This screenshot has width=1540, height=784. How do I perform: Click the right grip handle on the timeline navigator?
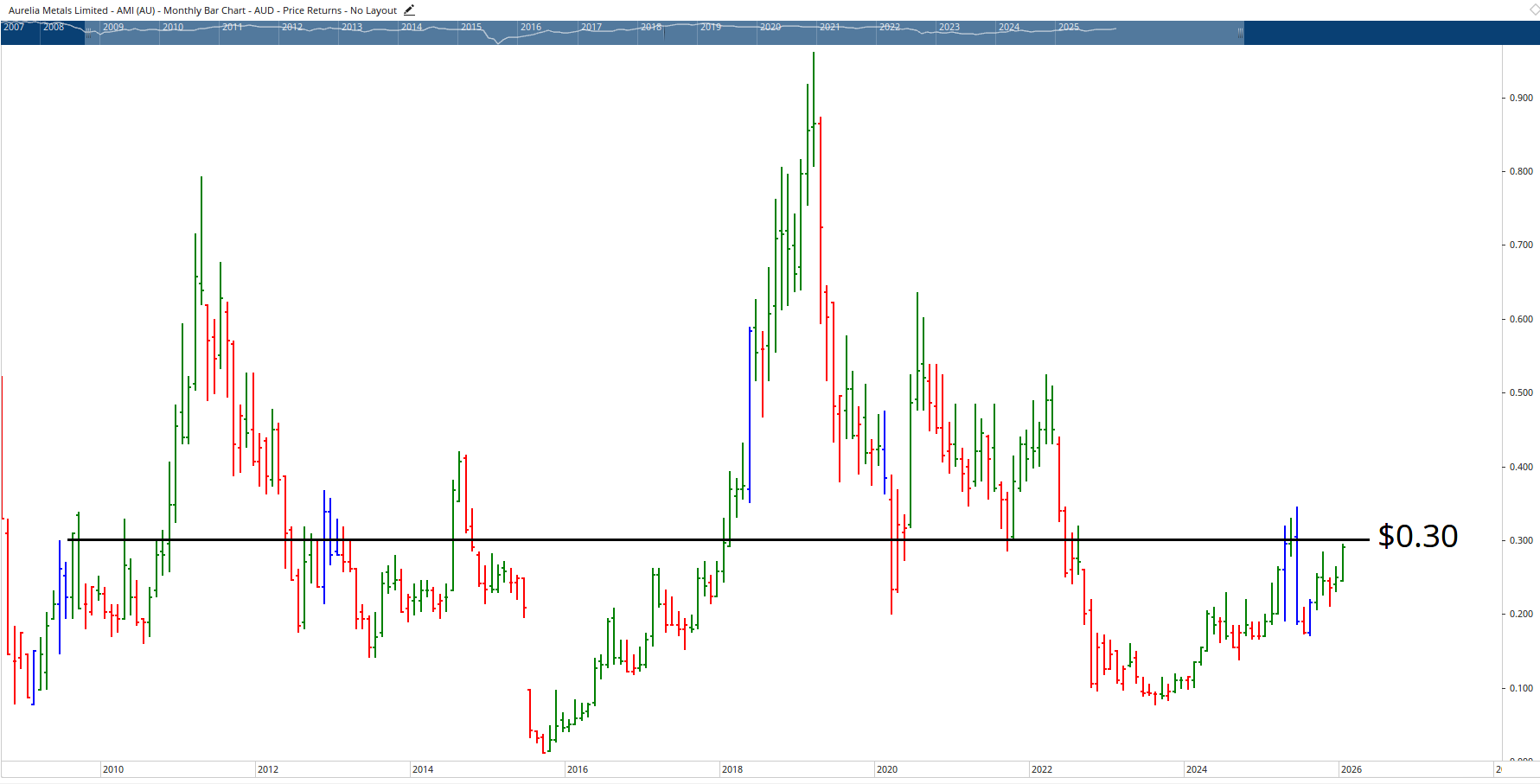tap(1240, 33)
